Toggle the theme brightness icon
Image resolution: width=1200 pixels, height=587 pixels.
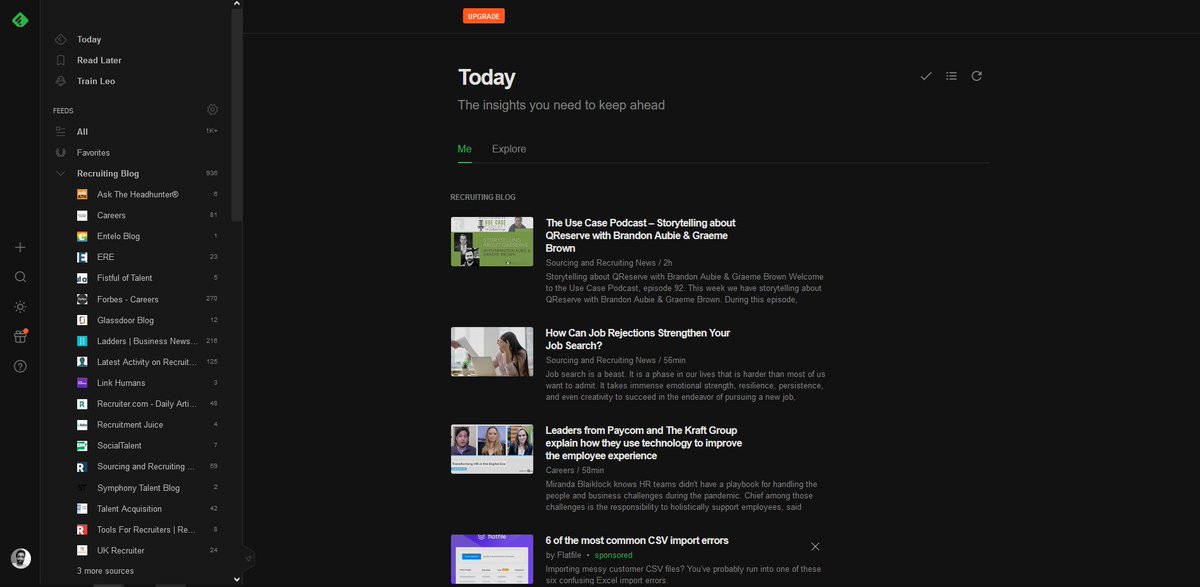tap(20, 307)
